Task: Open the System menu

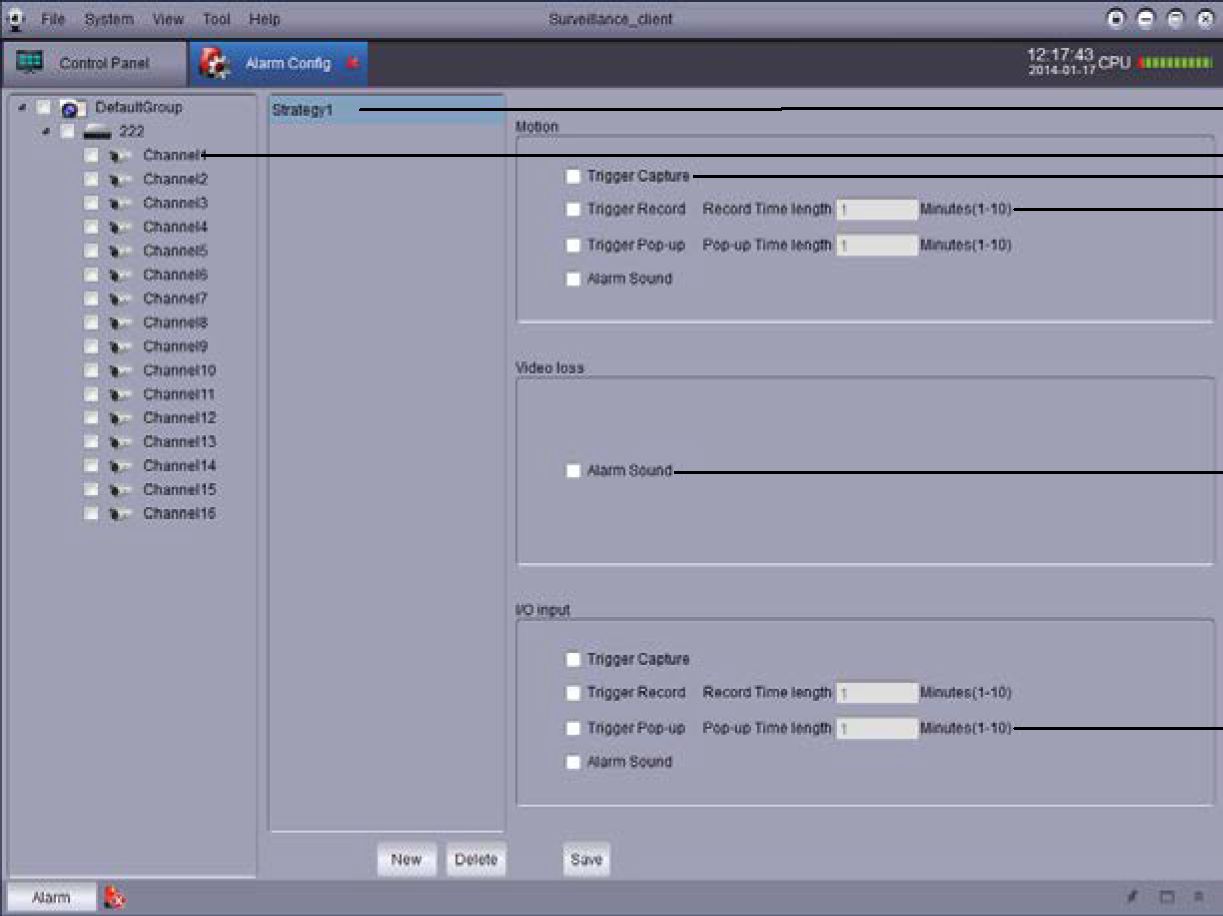Action: pyautogui.click(x=108, y=19)
